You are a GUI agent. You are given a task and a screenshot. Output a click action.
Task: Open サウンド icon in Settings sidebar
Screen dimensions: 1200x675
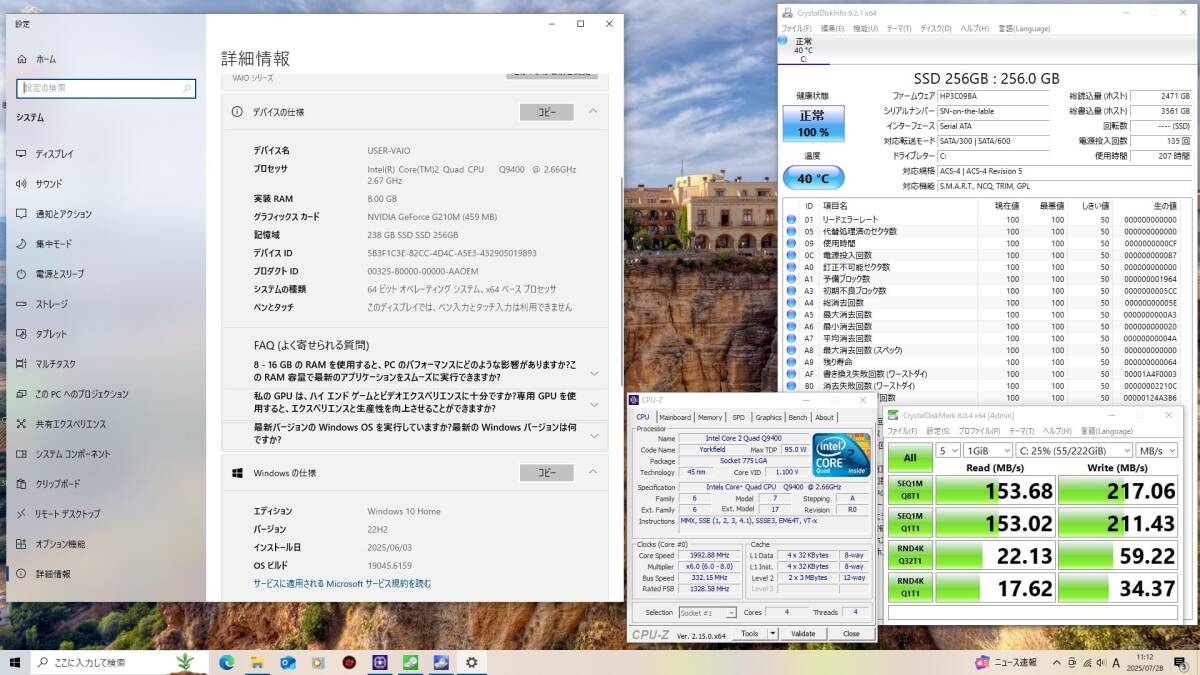[21, 184]
